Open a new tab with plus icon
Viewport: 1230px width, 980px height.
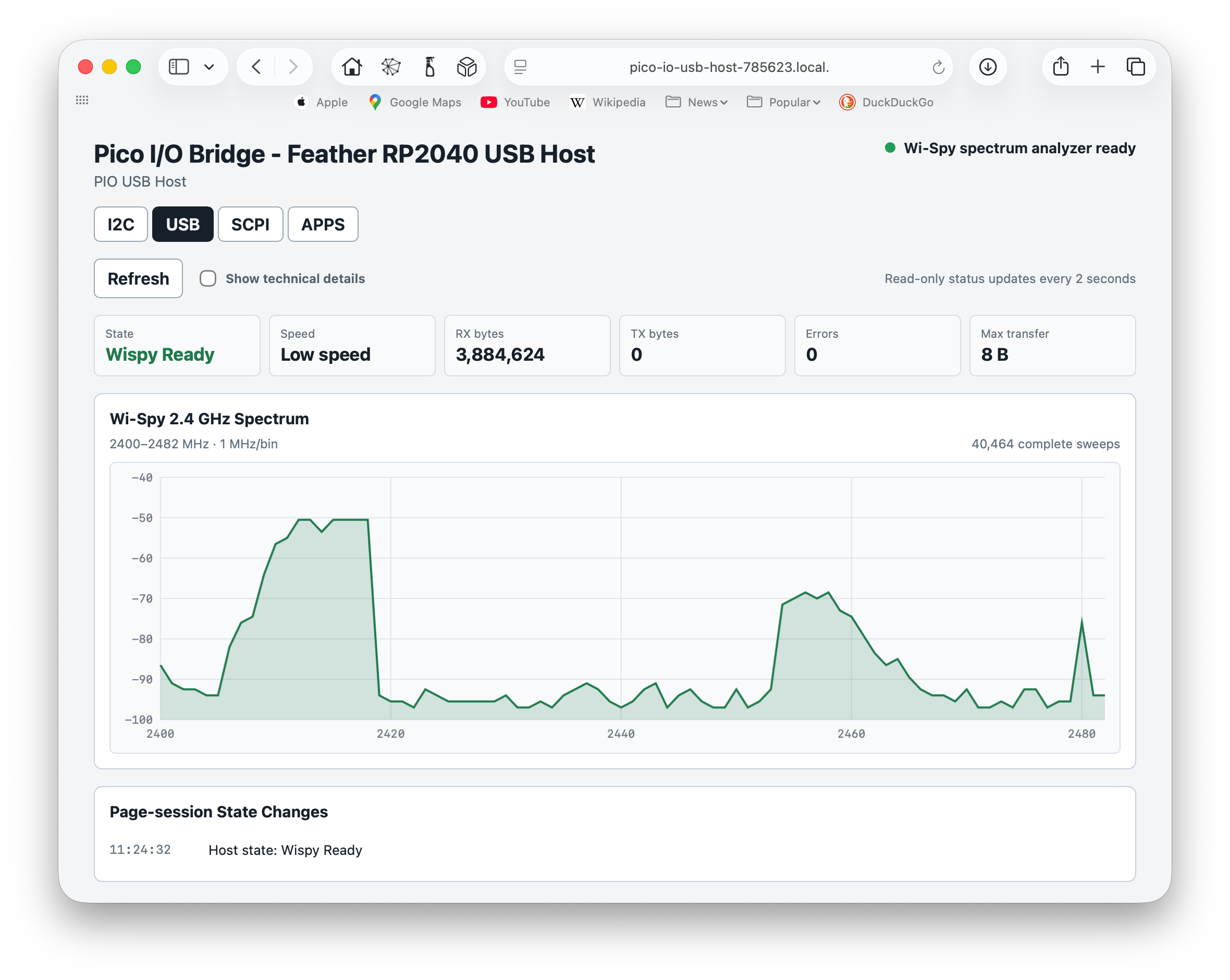tap(1098, 67)
